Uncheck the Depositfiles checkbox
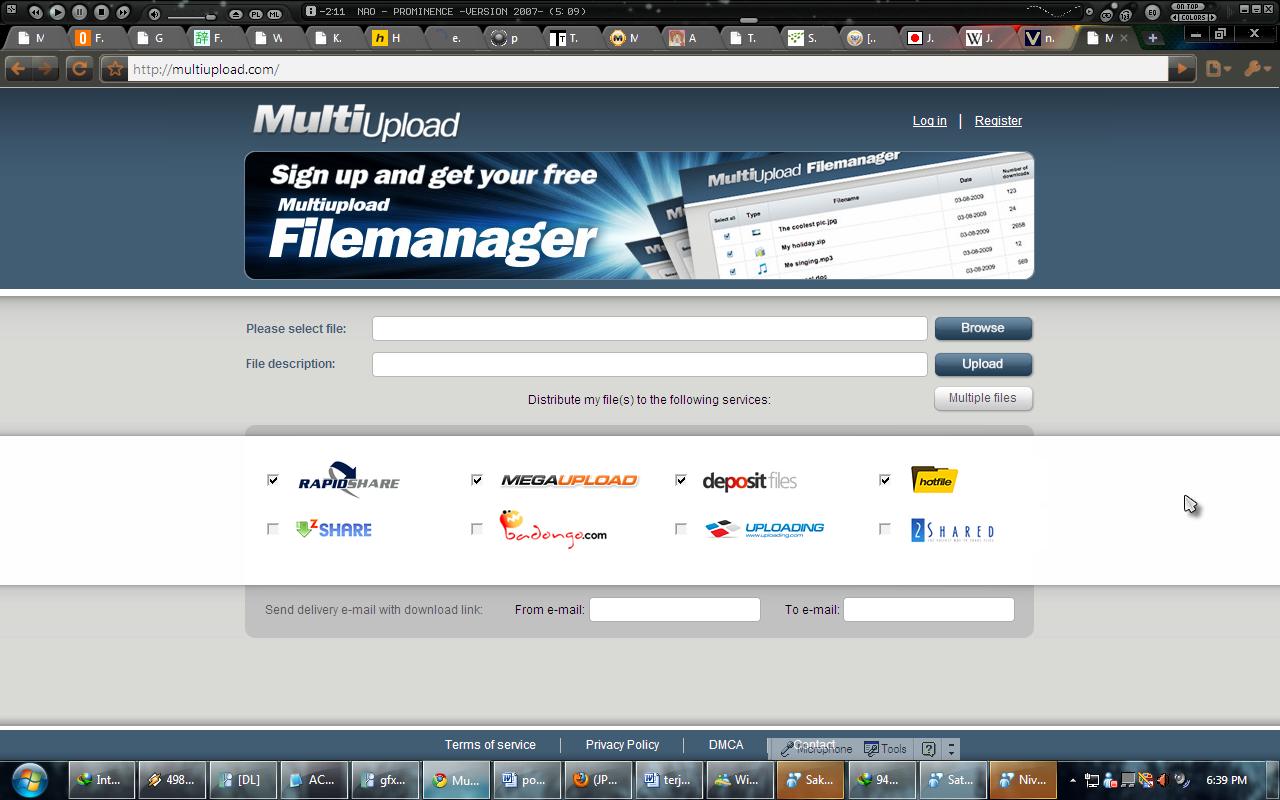The image size is (1280, 800). tap(681, 480)
